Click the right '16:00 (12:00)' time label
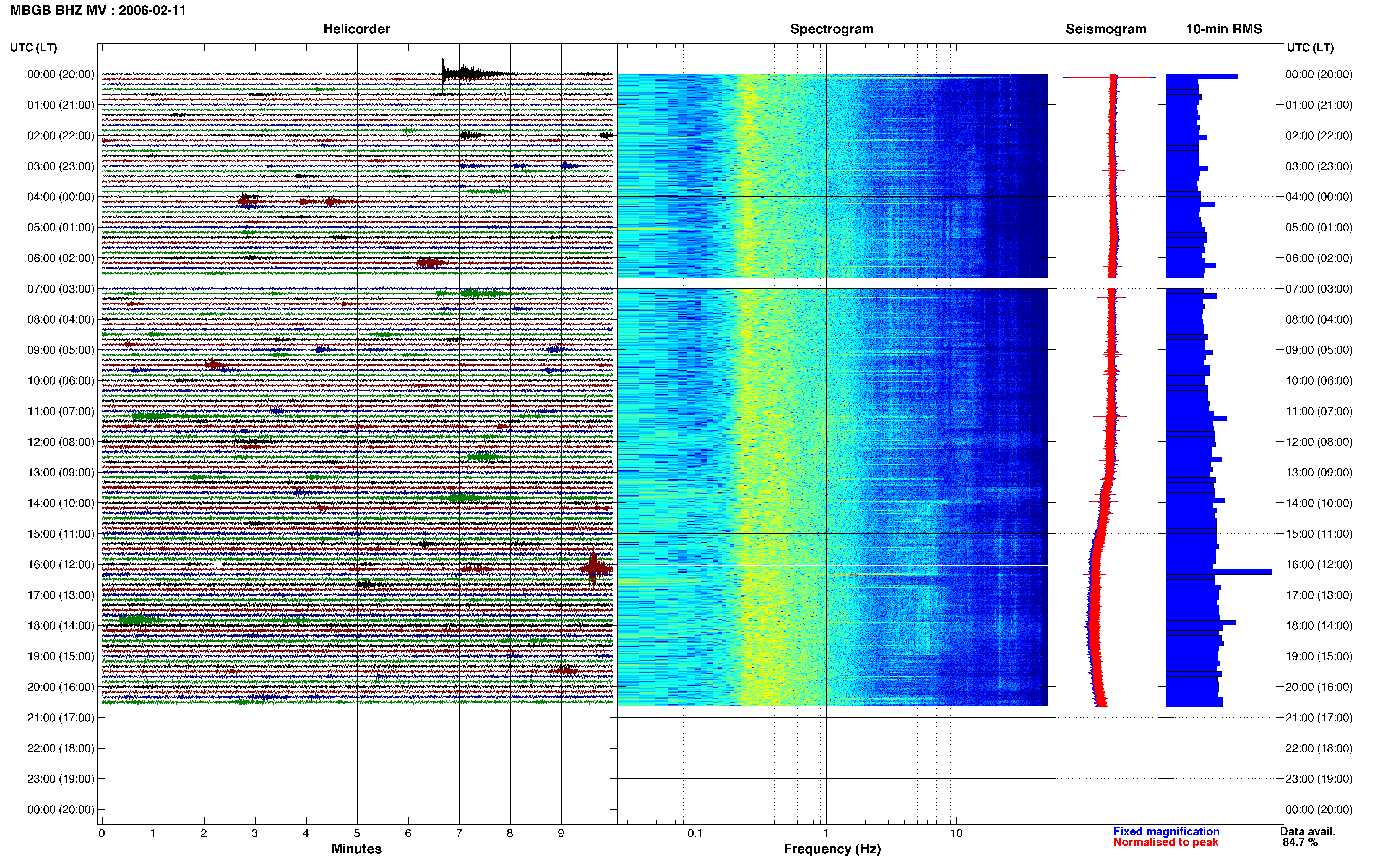 pyautogui.click(x=1319, y=564)
